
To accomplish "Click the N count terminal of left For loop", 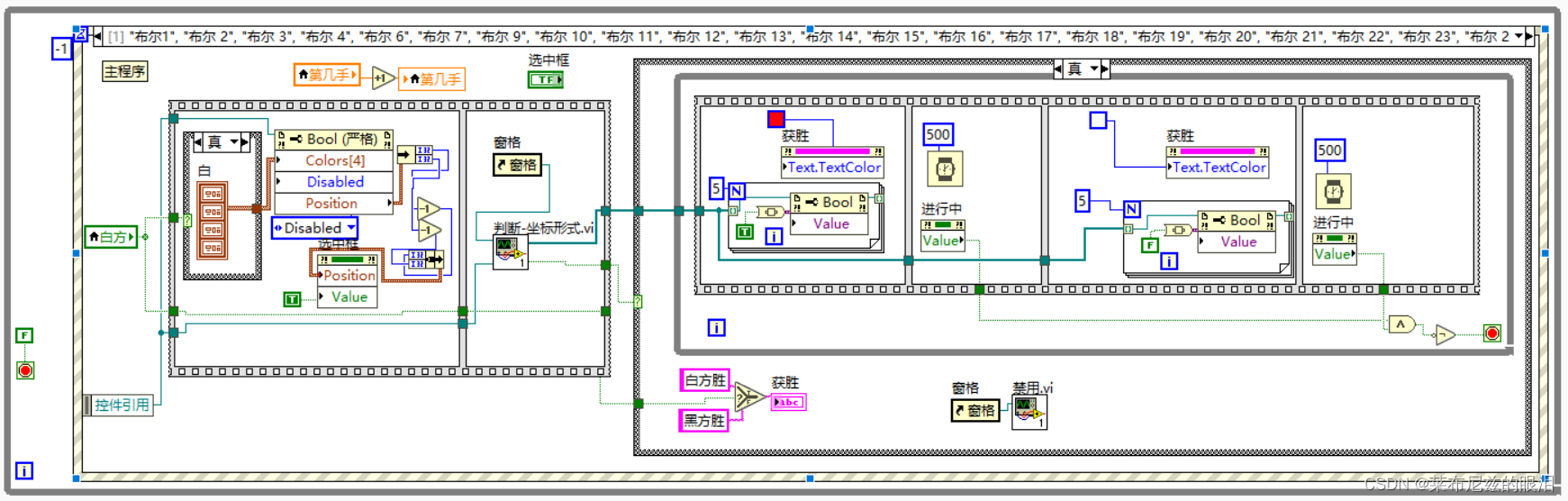I will point(737,191).
